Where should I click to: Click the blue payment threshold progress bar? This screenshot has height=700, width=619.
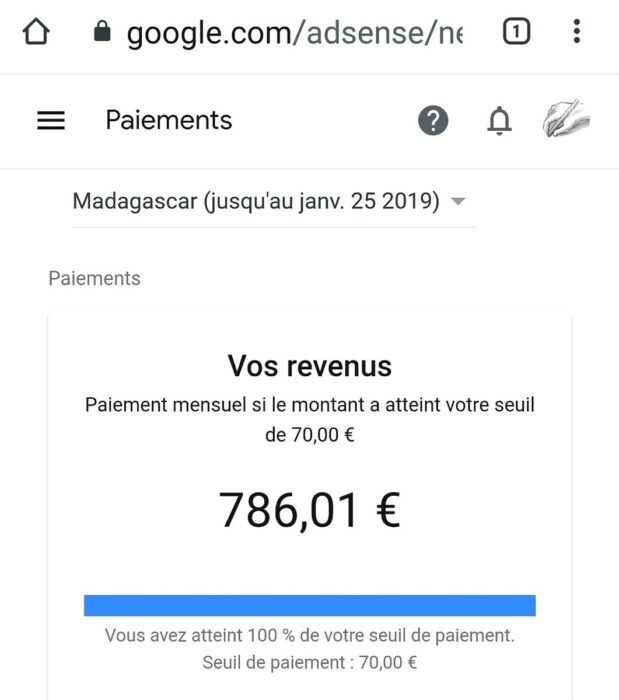click(310, 605)
